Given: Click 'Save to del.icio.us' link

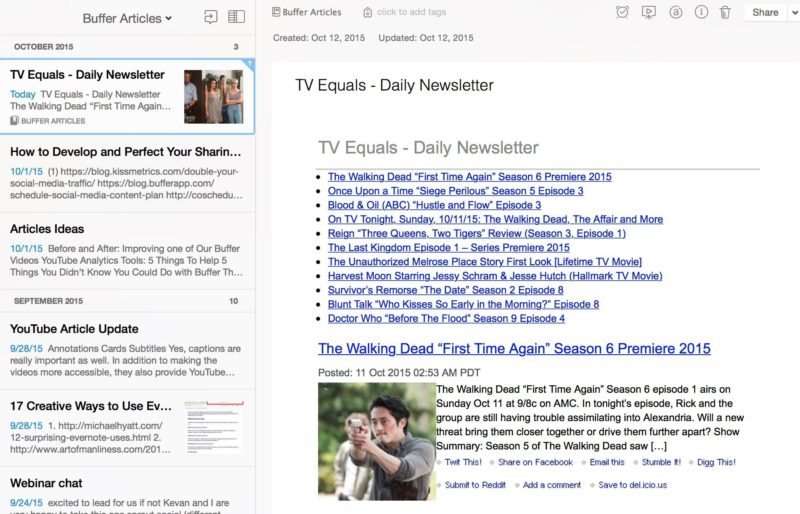Looking at the screenshot, I should click(632, 485).
